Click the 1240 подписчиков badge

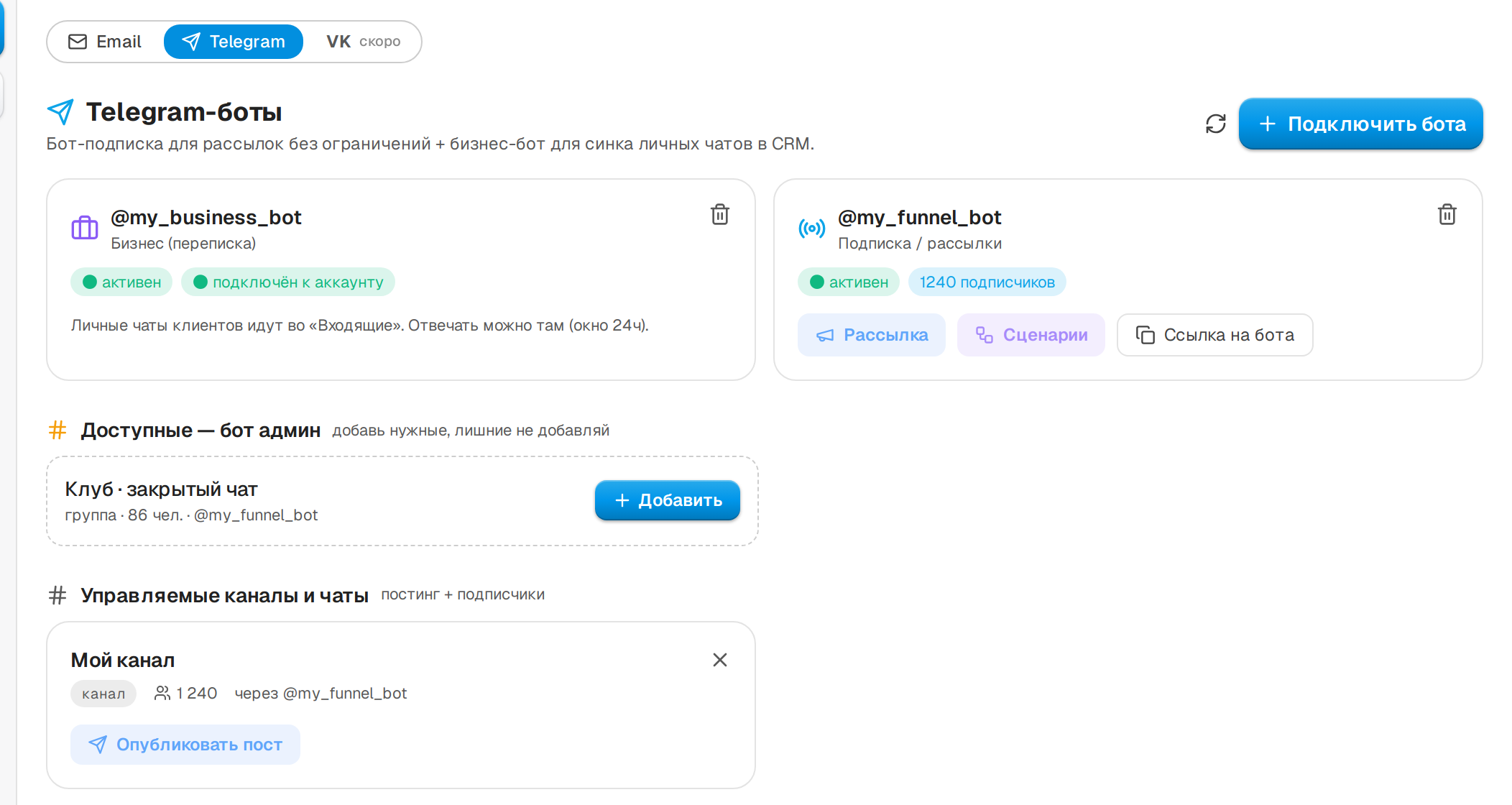(x=987, y=282)
